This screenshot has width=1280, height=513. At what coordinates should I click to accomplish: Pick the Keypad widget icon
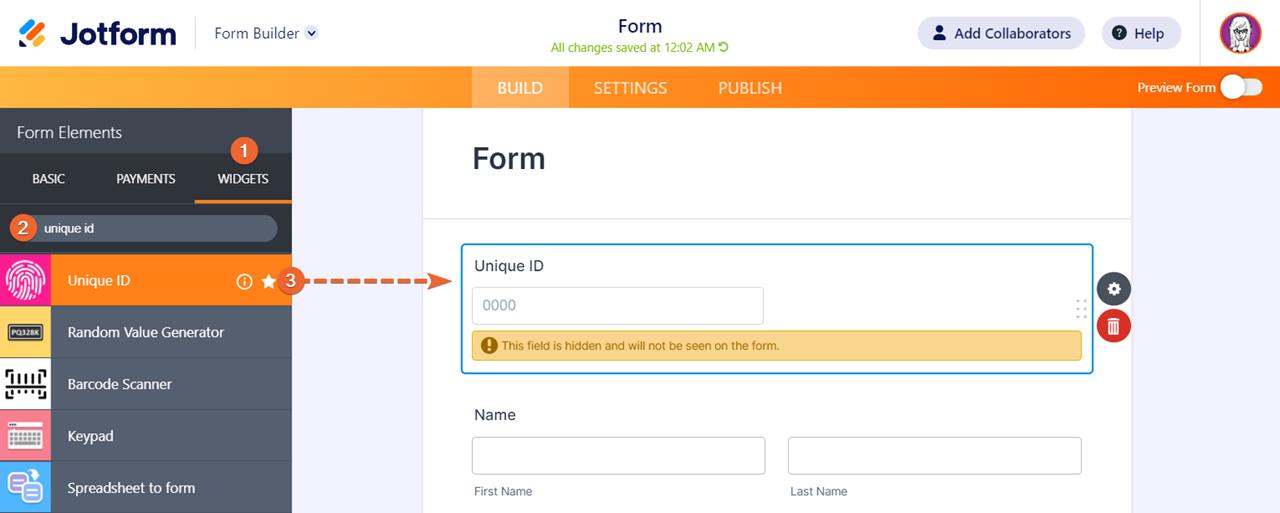tap(25, 437)
